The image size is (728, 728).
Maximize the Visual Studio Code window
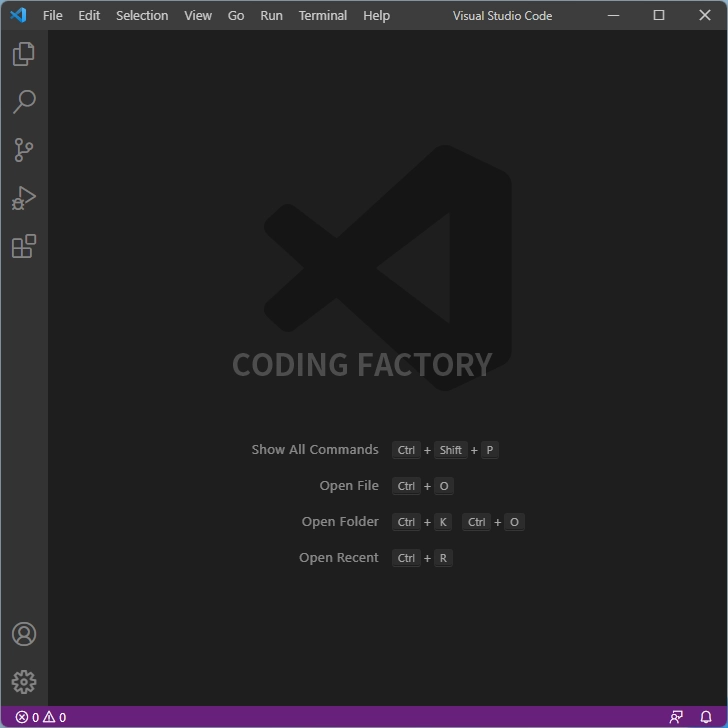tap(658, 15)
